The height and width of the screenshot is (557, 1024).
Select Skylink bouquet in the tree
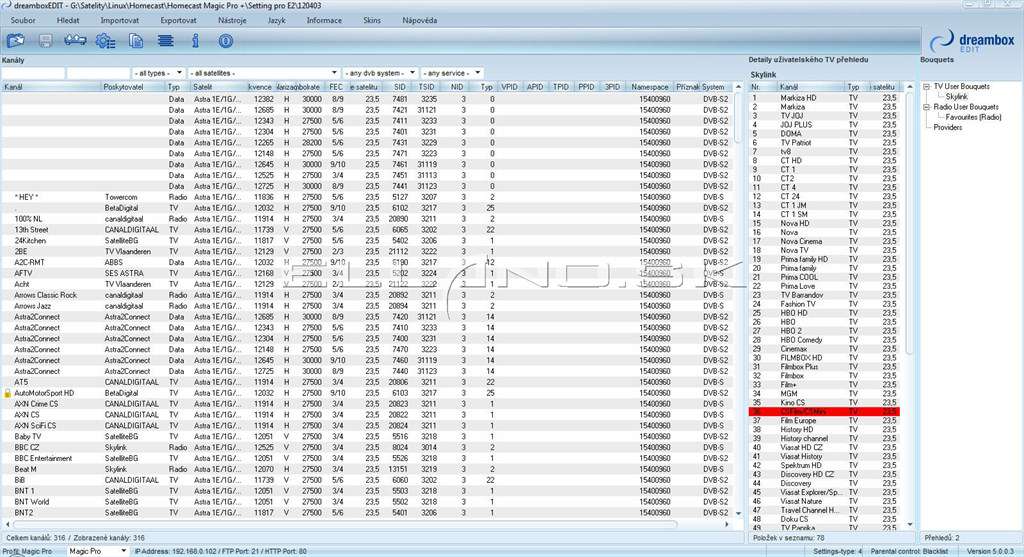coord(957,97)
